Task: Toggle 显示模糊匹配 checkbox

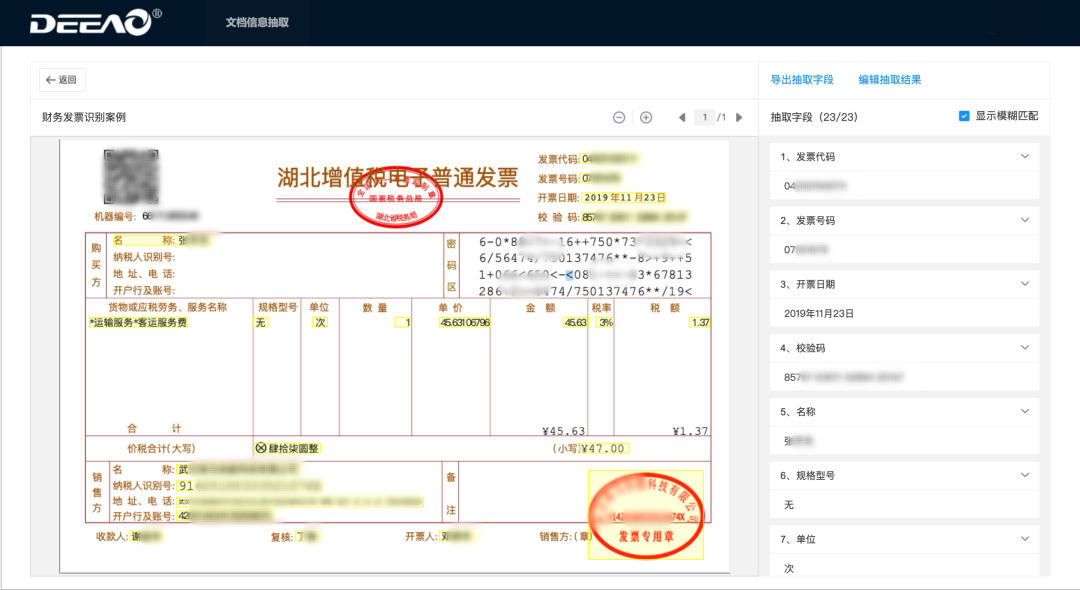Action: (x=964, y=116)
